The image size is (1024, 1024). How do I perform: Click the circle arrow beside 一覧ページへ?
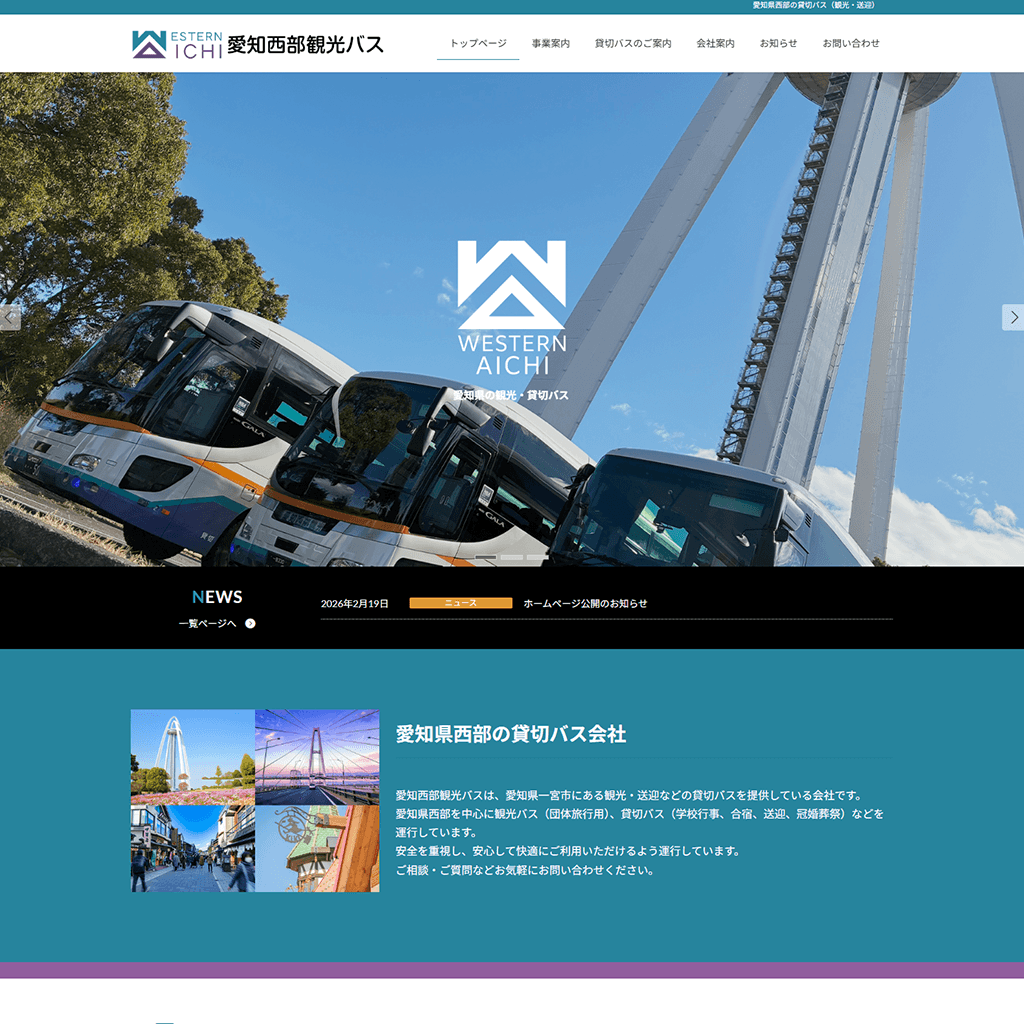(250, 623)
